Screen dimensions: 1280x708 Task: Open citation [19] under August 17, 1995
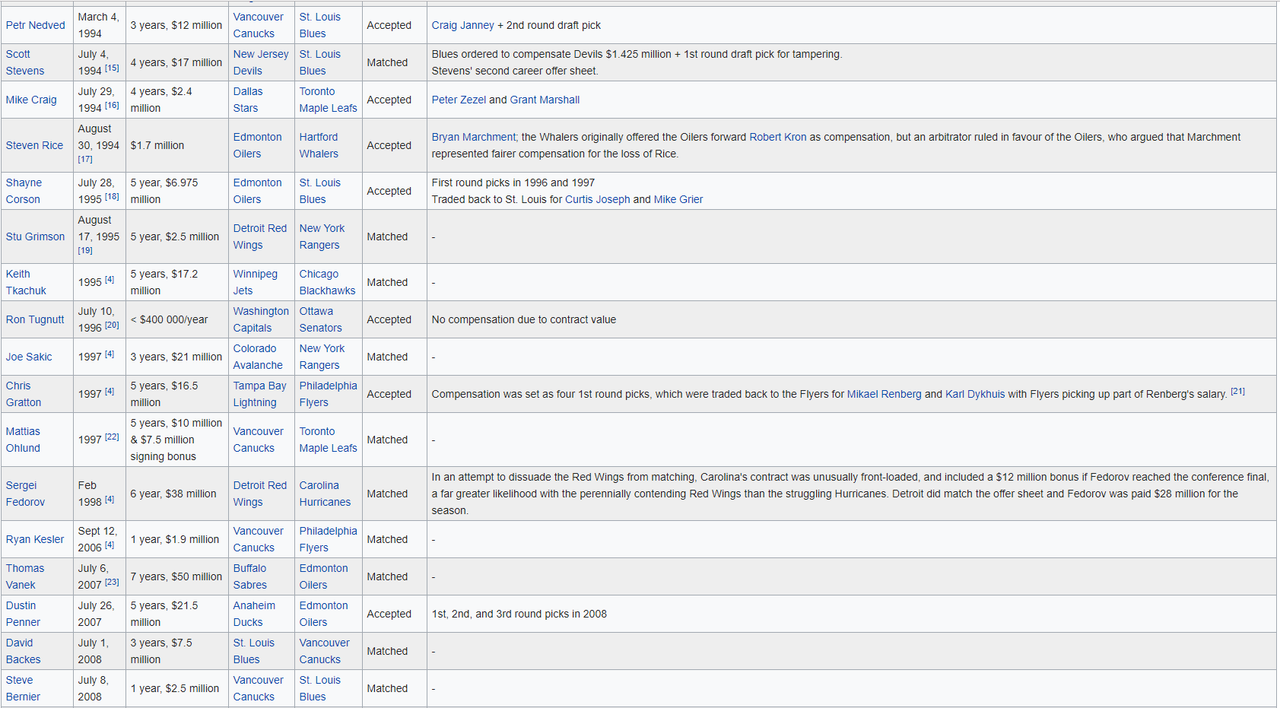tap(85, 251)
